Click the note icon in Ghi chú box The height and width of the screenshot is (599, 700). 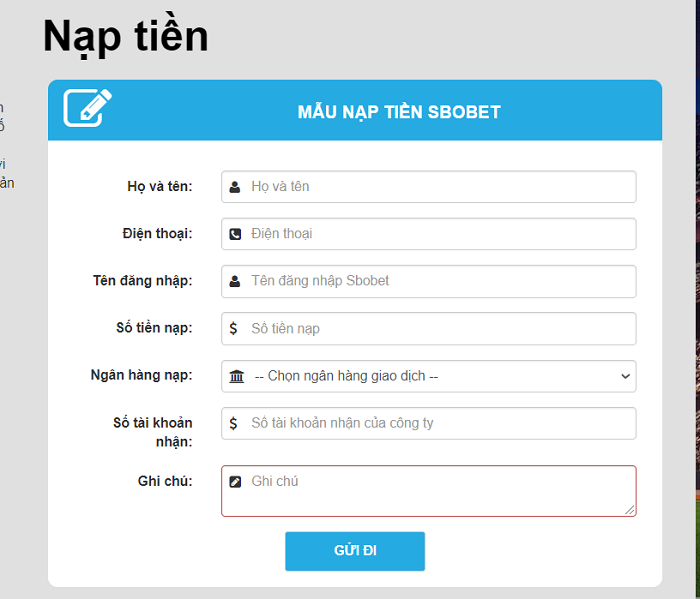pos(235,482)
